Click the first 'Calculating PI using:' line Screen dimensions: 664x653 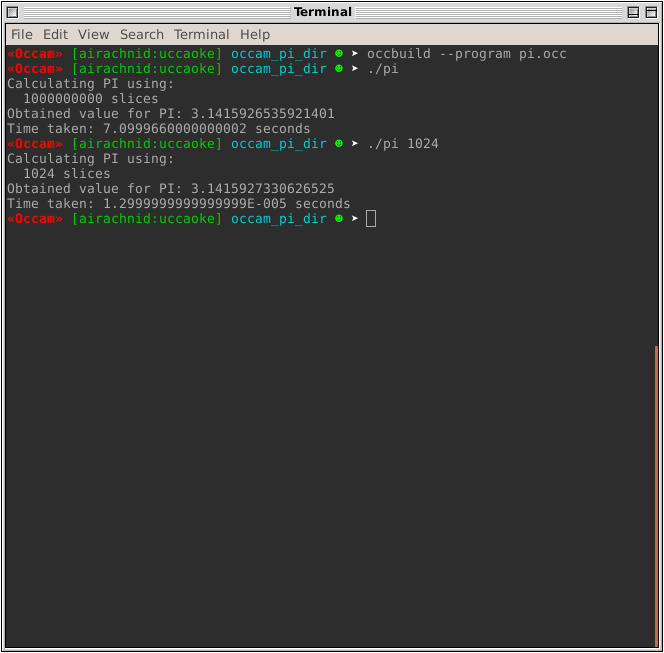point(90,84)
